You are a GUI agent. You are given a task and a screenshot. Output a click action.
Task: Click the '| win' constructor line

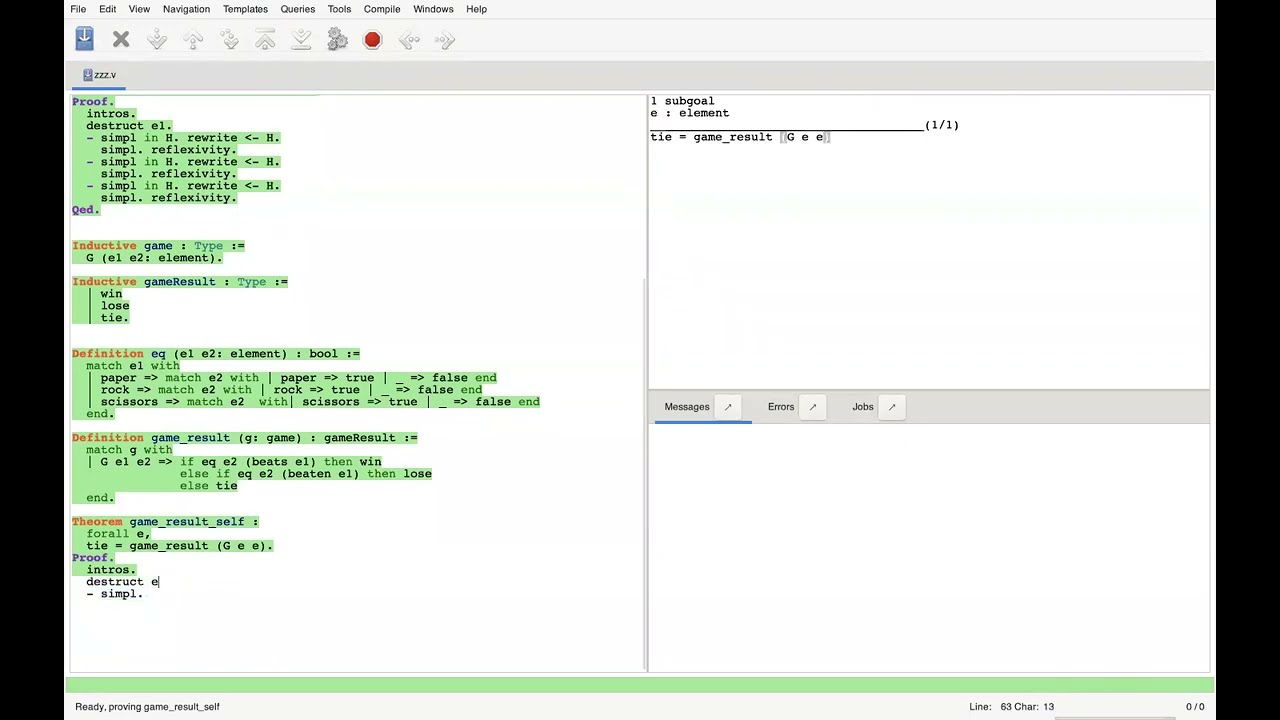click(104, 294)
